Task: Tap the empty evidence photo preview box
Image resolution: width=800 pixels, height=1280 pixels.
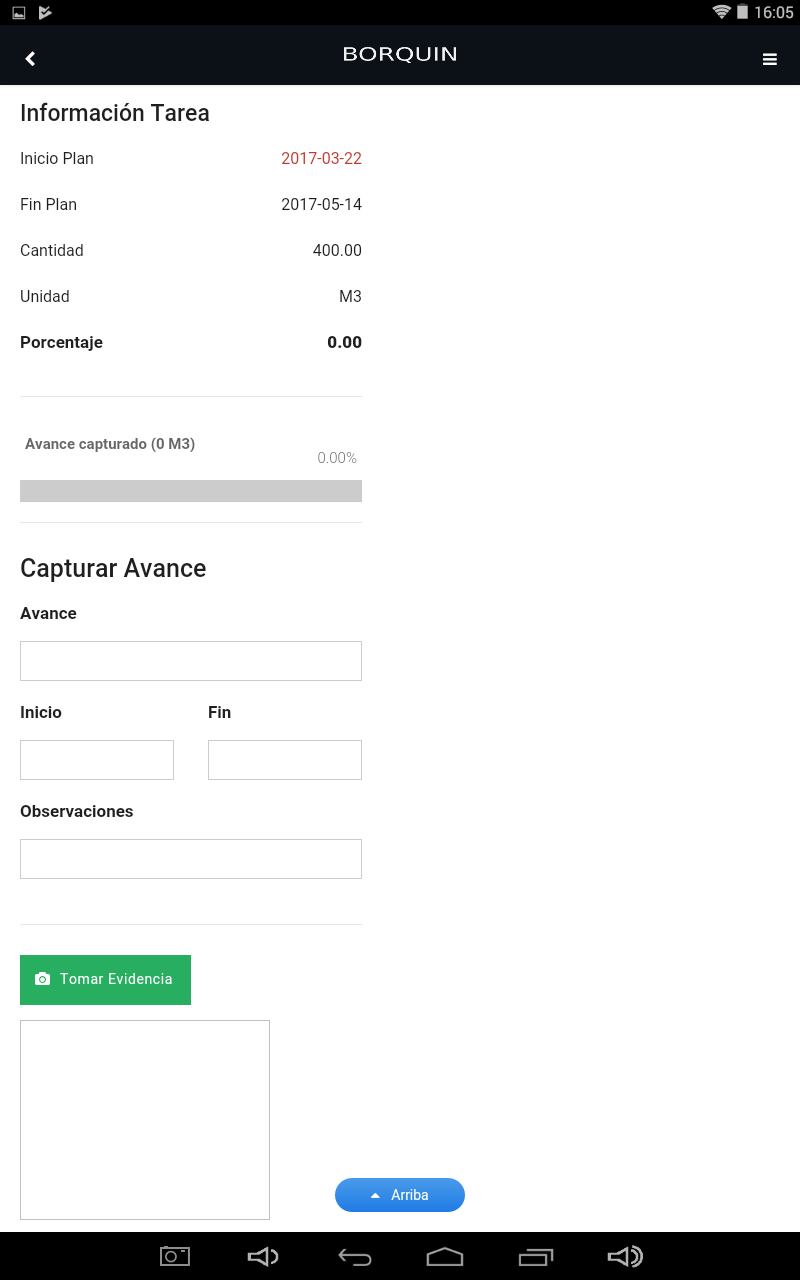Action: click(x=145, y=1120)
